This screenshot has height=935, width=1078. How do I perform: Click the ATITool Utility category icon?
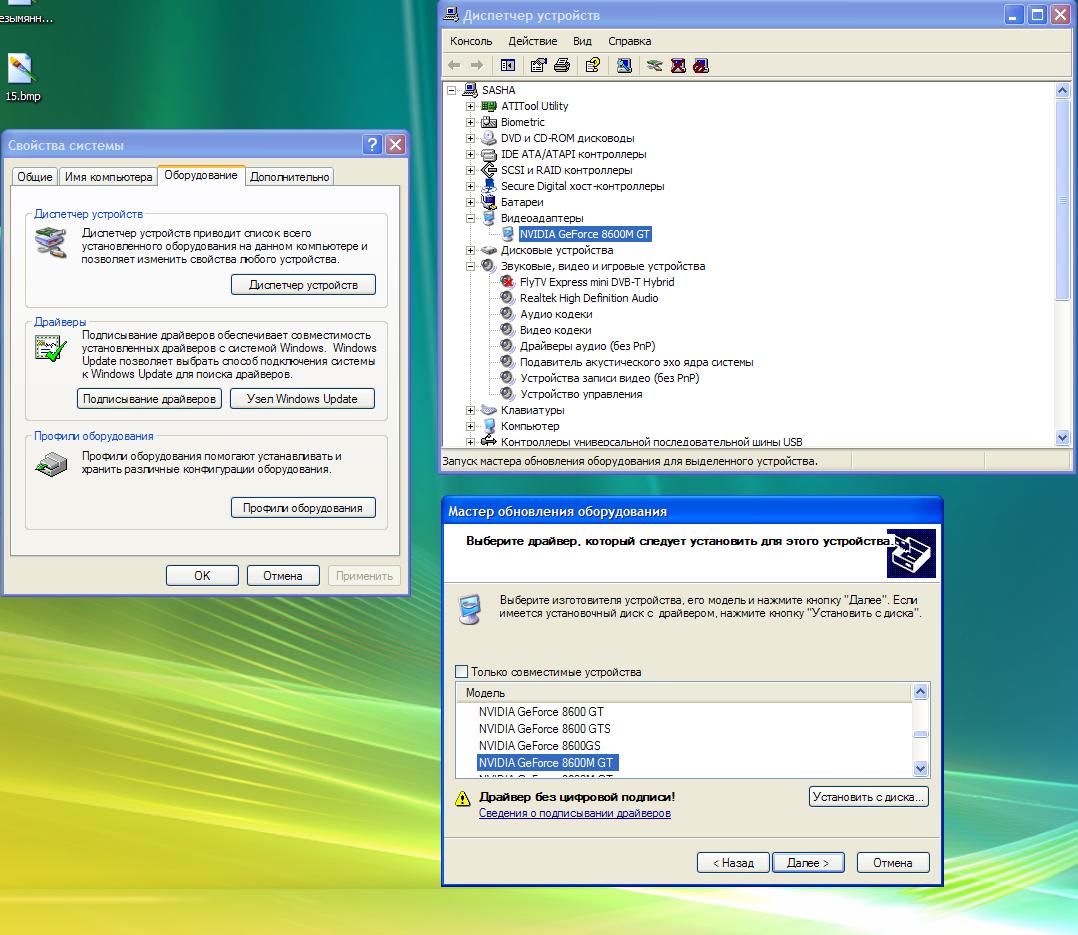pos(489,106)
